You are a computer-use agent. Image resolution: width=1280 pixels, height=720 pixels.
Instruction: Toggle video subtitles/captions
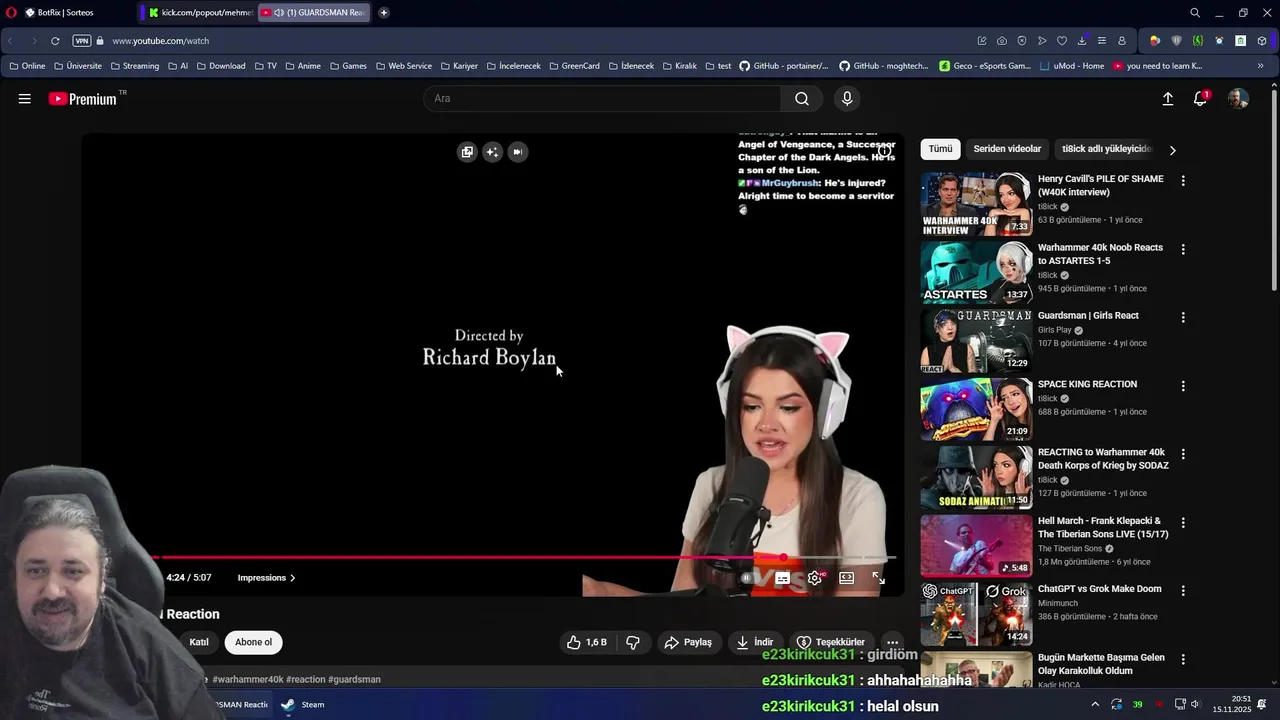pyautogui.click(x=783, y=578)
